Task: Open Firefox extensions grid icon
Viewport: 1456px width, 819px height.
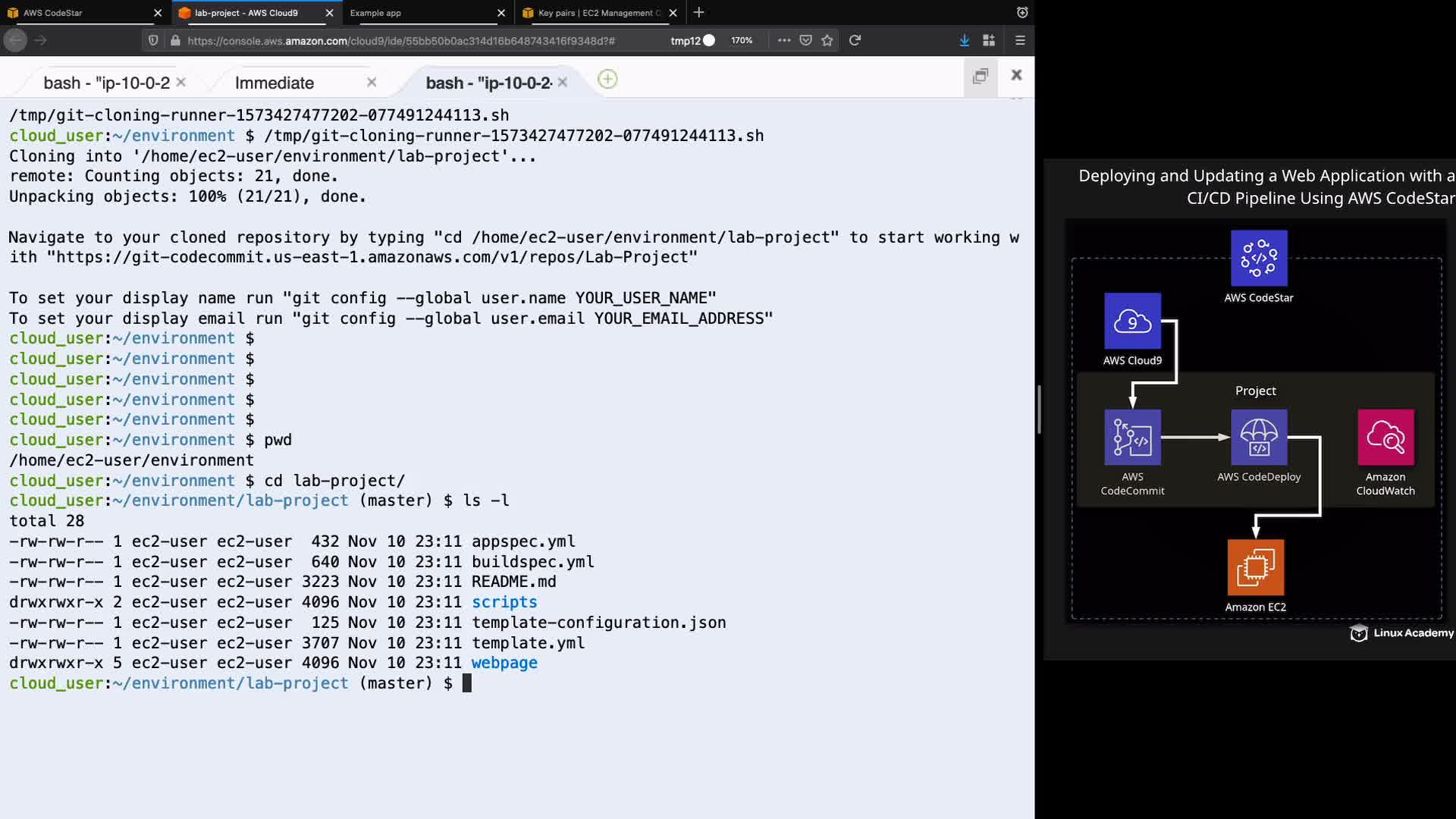Action: coord(989,40)
